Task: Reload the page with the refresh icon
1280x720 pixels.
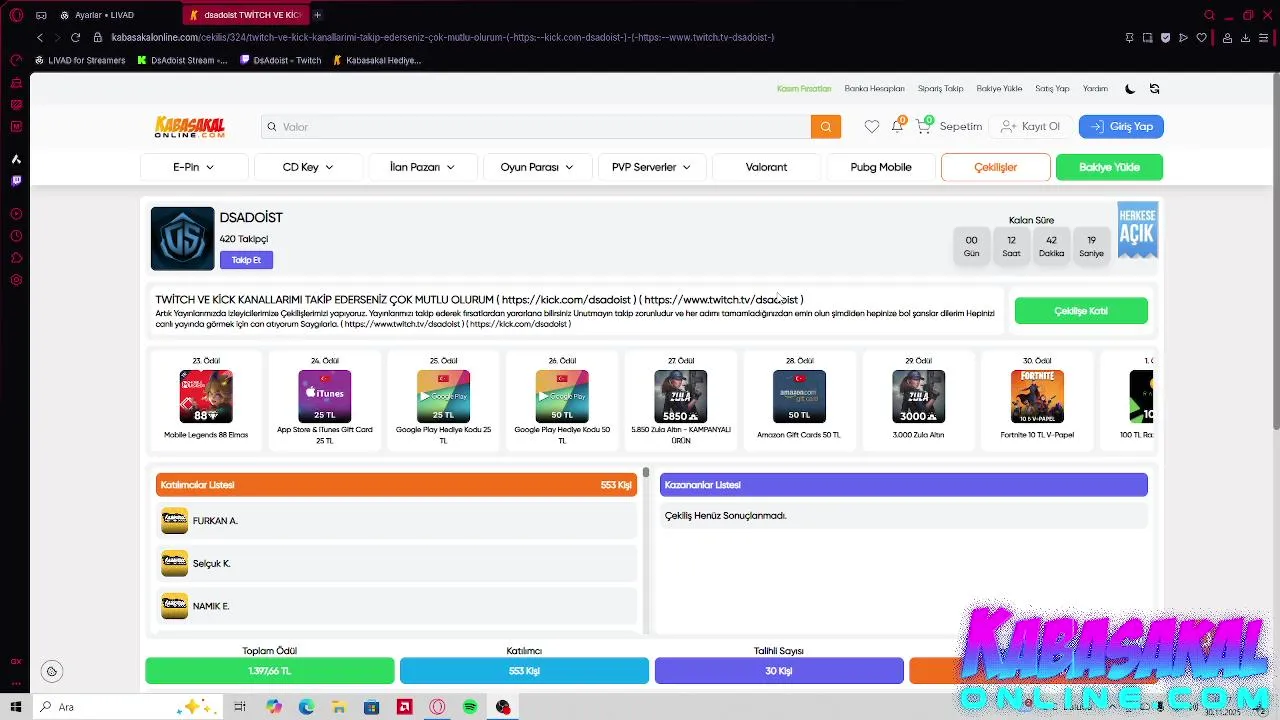Action: pyautogui.click(x=75, y=37)
